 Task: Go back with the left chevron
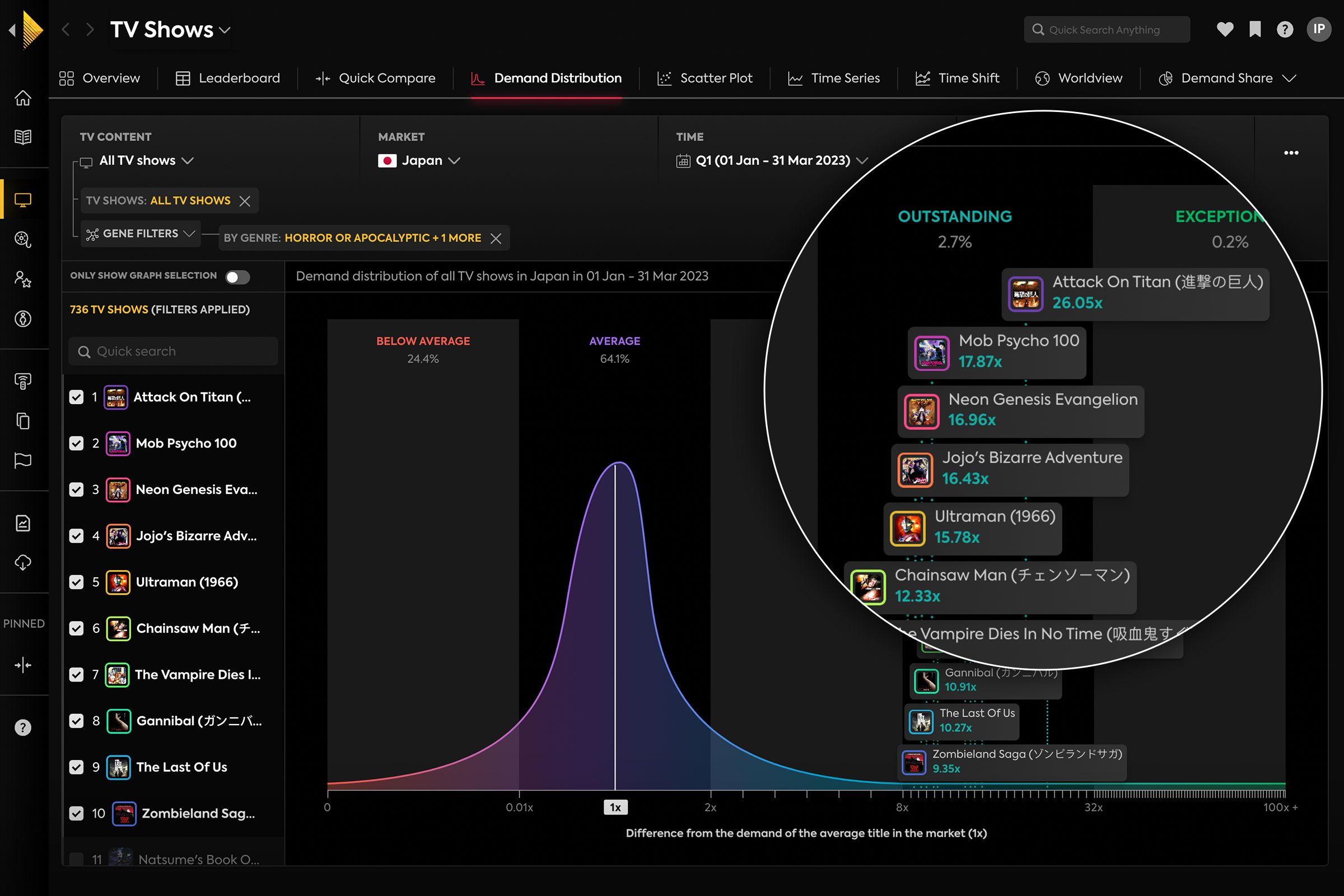pyautogui.click(x=66, y=29)
